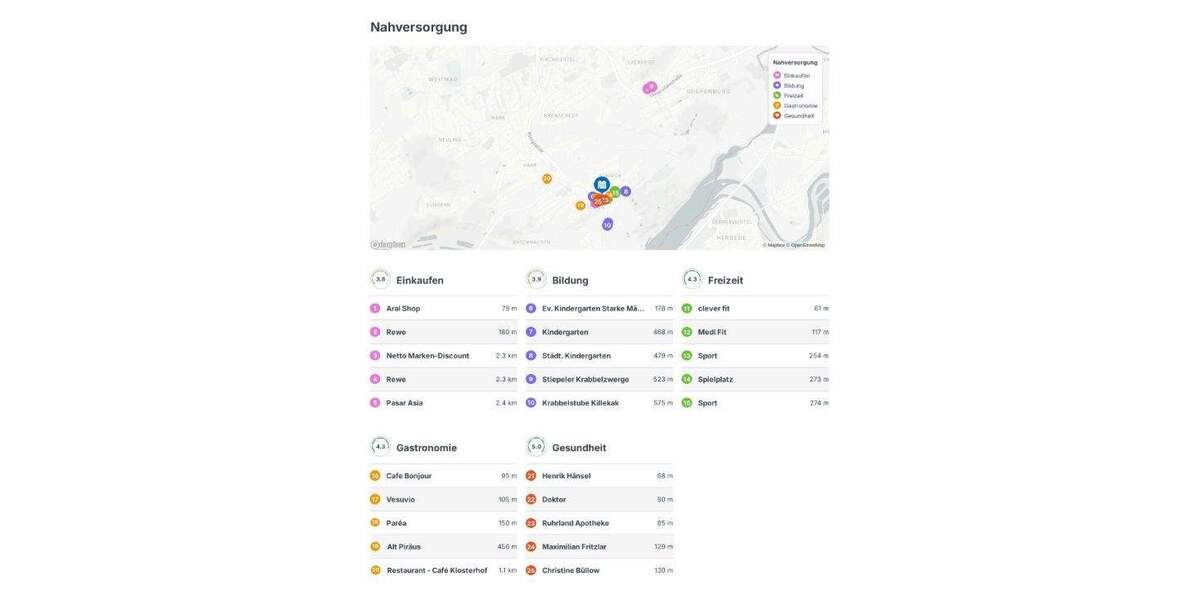Viewport: 1200px width, 600px height.
Task: Toggle Bildung in the map legend
Action: (x=793, y=86)
